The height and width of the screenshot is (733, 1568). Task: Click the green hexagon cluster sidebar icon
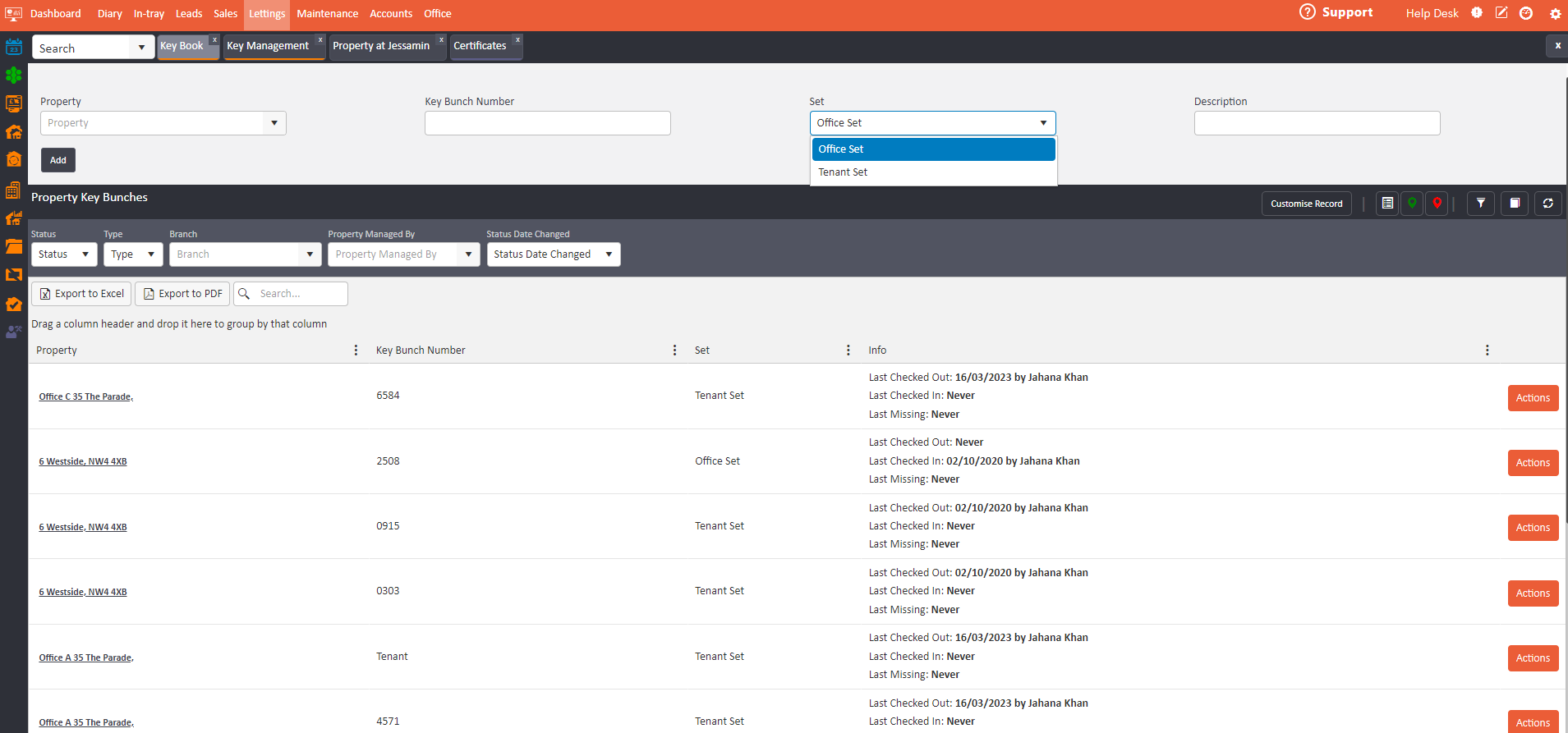(x=14, y=76)
